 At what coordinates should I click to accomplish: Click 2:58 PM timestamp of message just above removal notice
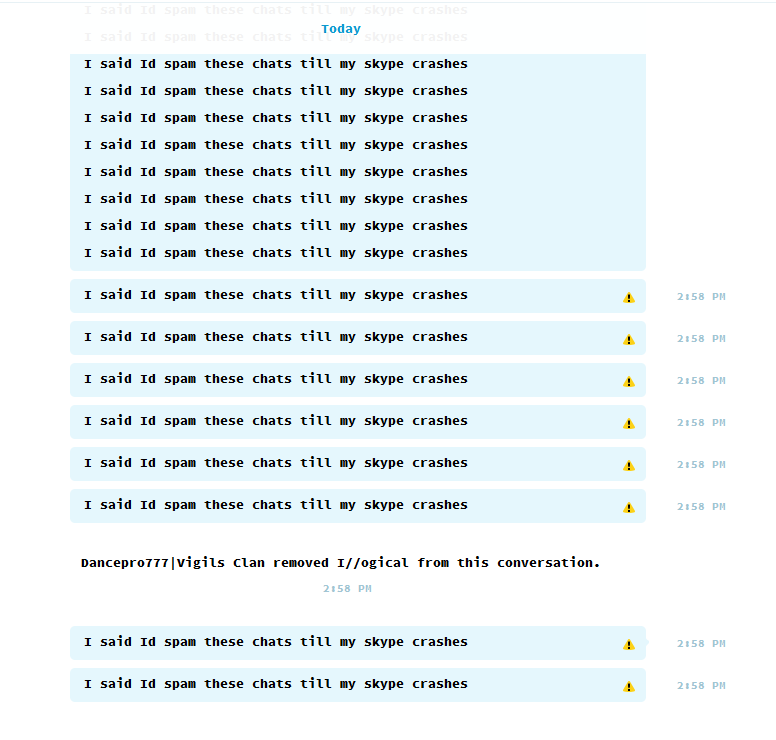701,506
